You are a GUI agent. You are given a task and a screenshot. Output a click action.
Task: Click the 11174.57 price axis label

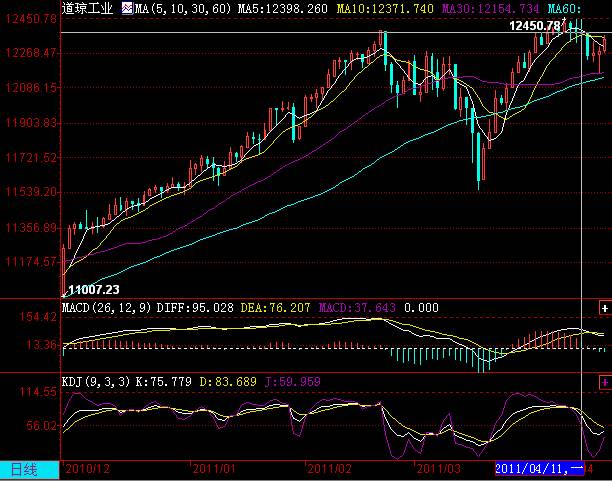[x=30, y=261]
